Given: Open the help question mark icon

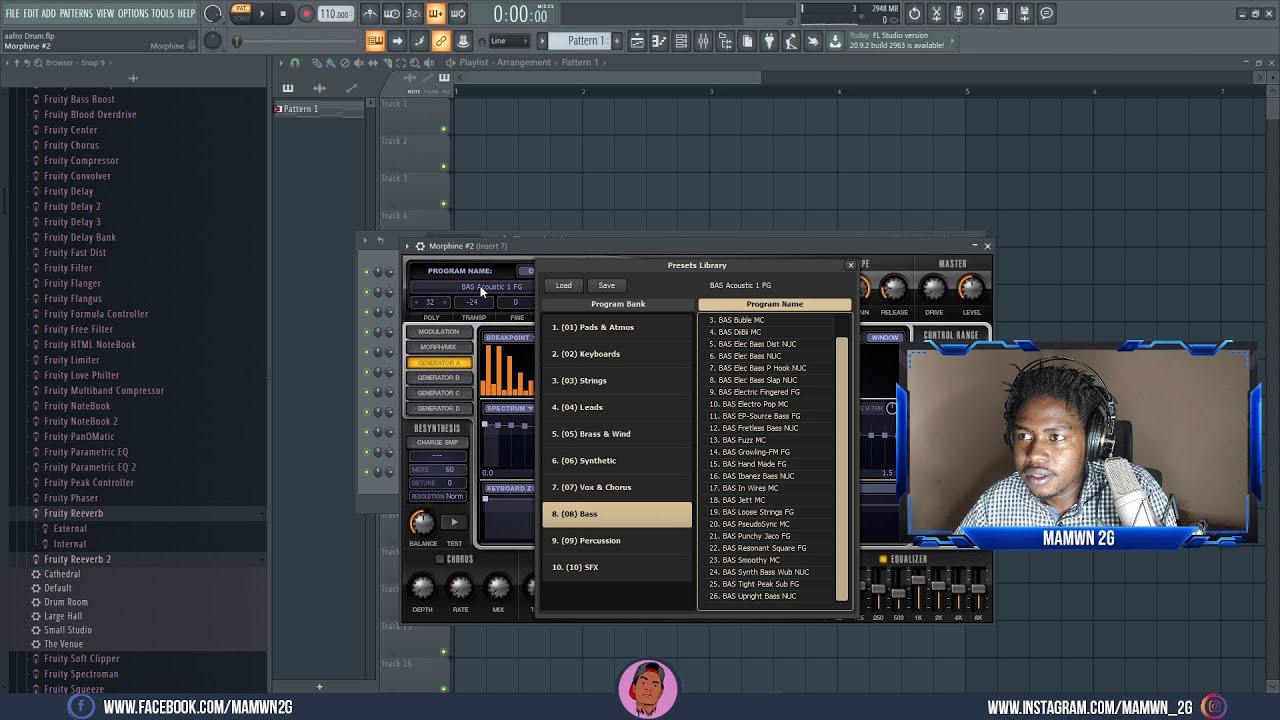Looking at the screenshot, I should pos(980,14).
